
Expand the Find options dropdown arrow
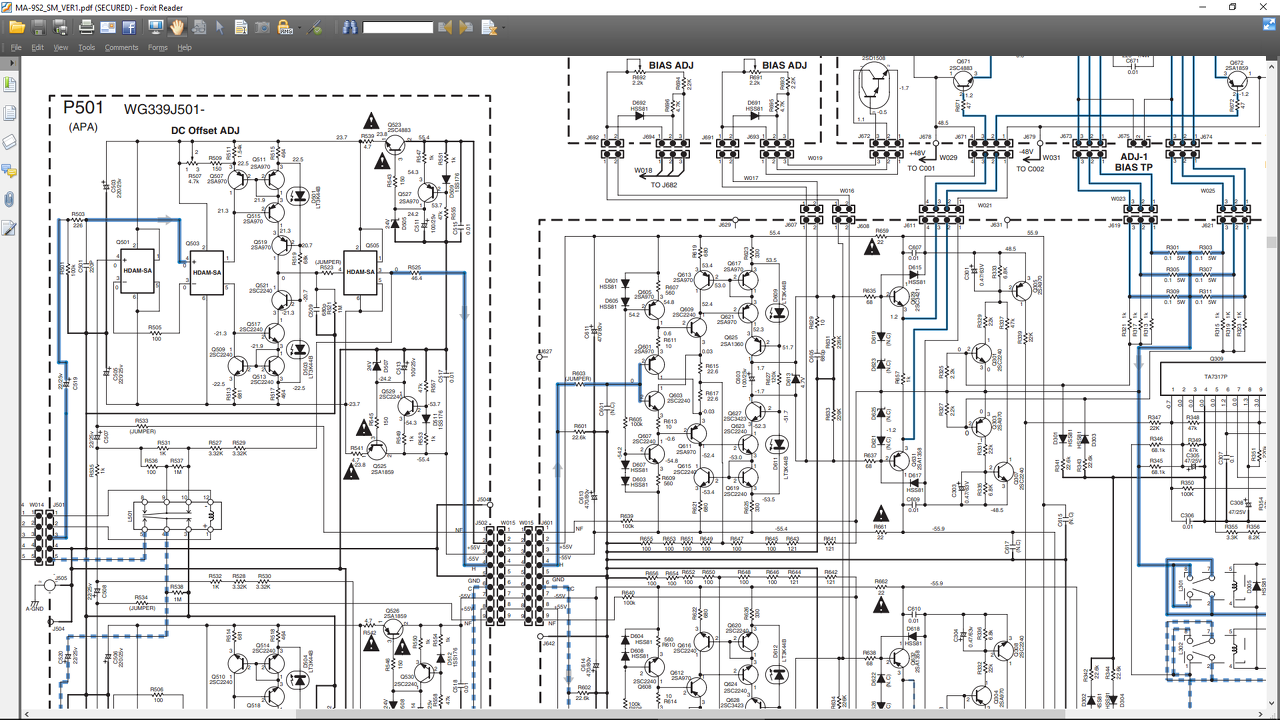(502, 27)
